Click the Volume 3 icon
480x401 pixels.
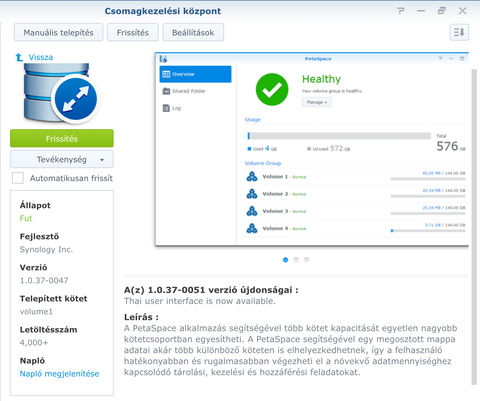(x=252, y=211)
